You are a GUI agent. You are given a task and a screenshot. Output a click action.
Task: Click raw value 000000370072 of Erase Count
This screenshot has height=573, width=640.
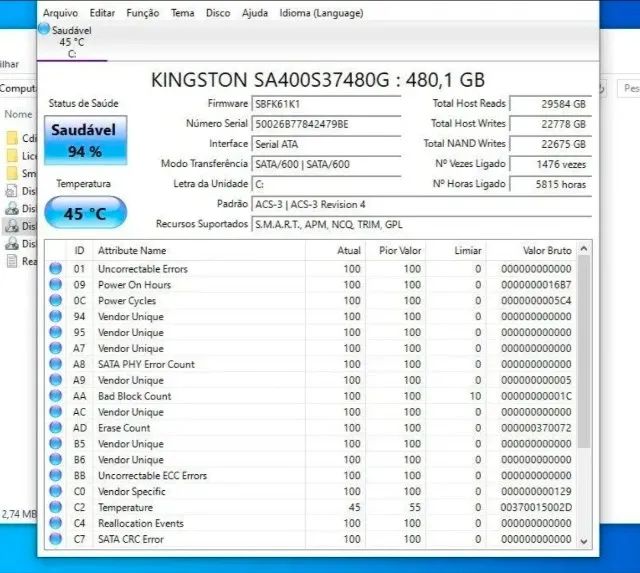[x=536, y=428]
